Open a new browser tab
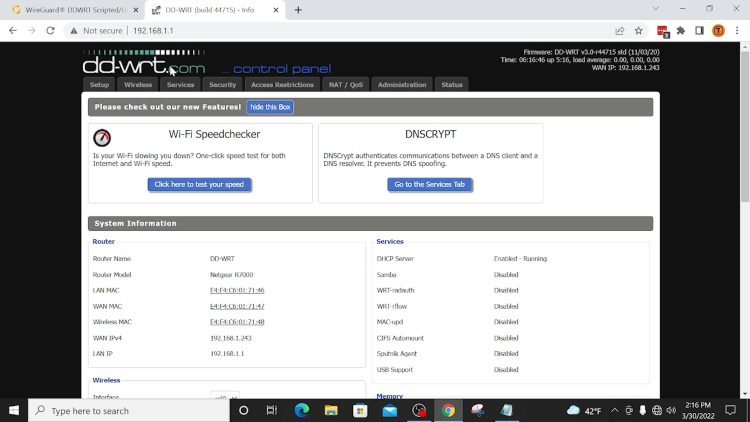The height and width of the screenshot is (422, 750). 298,10
